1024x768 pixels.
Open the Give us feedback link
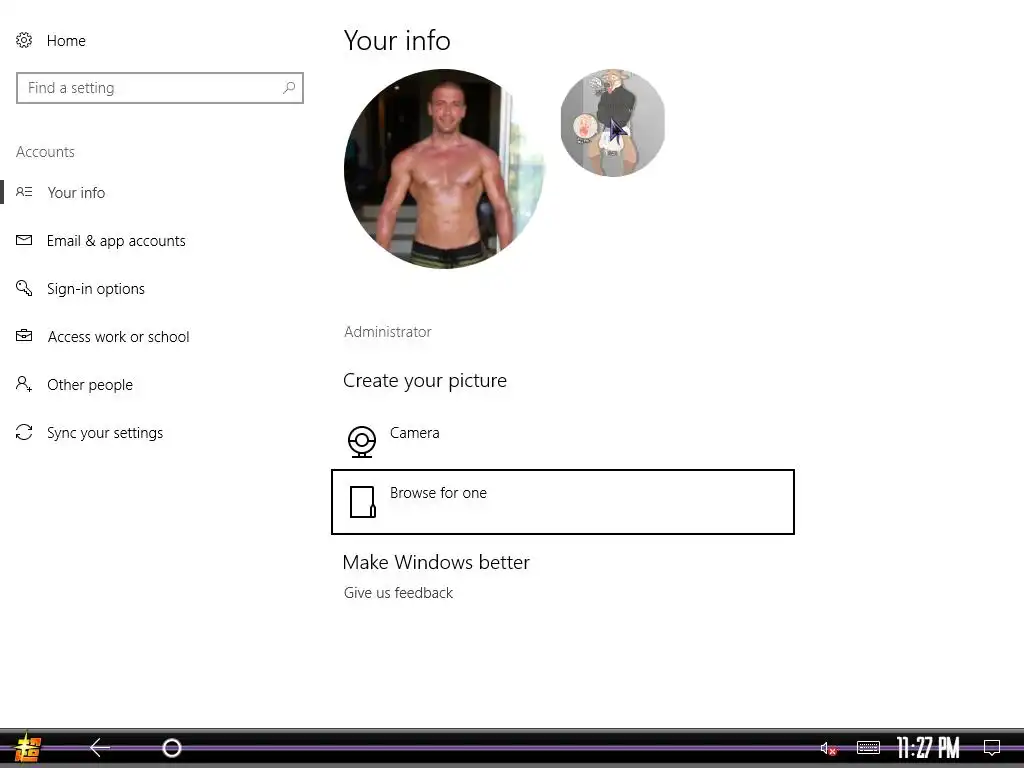point(398,593)
